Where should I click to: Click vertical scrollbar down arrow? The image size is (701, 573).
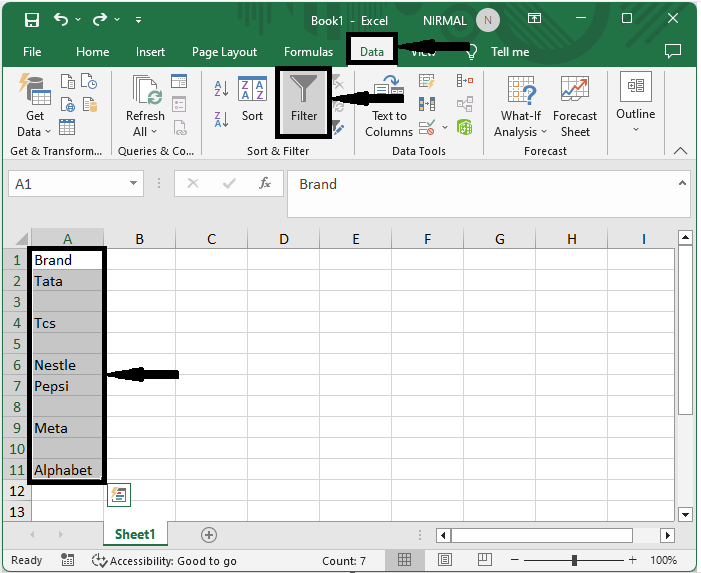pyautogui.click(x=685, y=514)
